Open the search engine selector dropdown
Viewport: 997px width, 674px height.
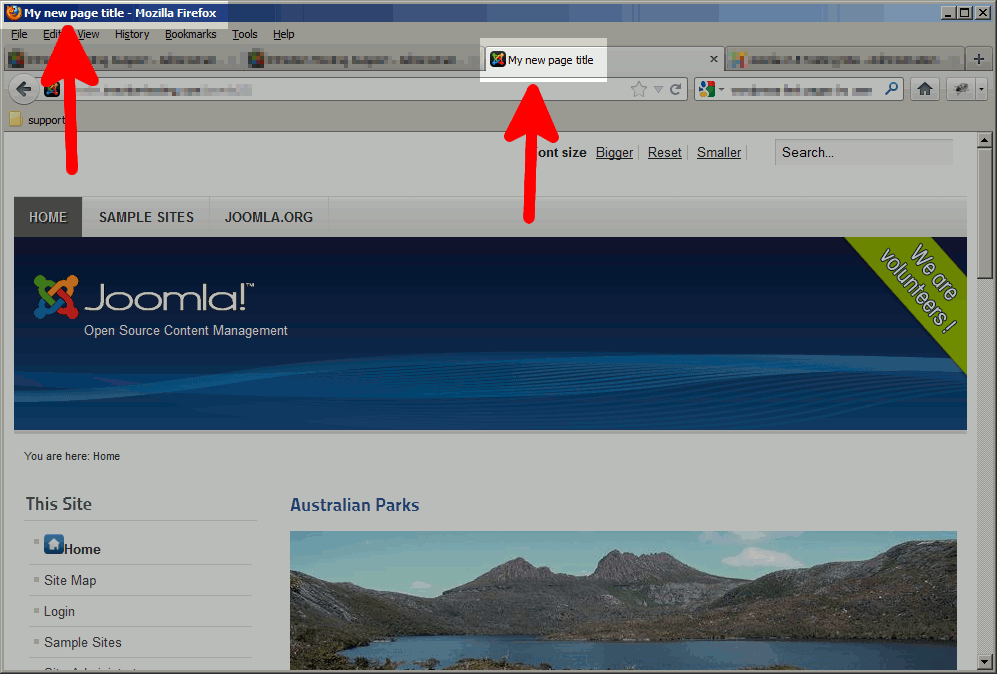712,89
